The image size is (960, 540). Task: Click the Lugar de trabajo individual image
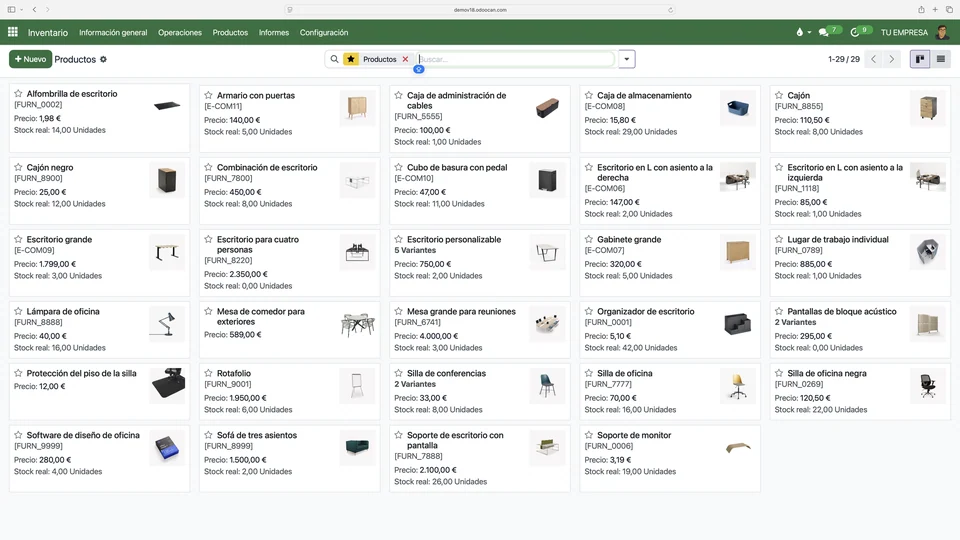[928, 252]
